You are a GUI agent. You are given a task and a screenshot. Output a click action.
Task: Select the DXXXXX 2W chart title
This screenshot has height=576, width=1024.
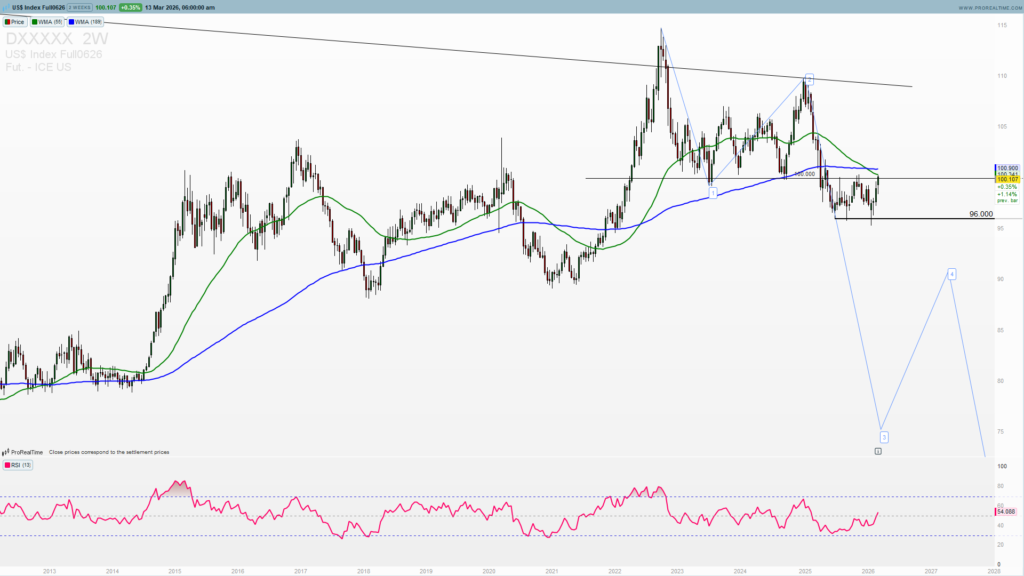point(55,36)
